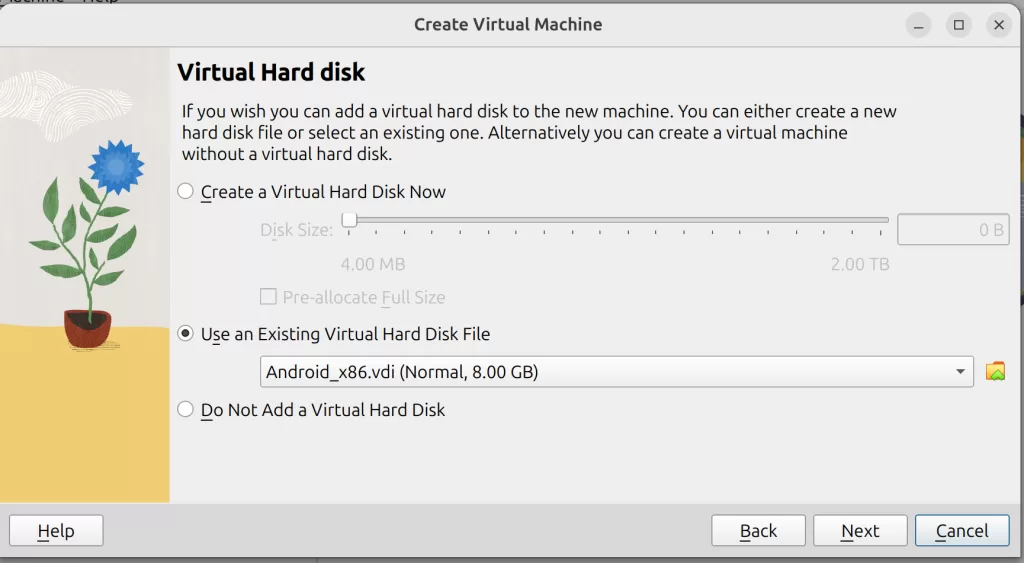This screenshot has height=563, width=1024.
Task: Enable the Pre-allocate Full Size checkbox
Action: (268, 297)
